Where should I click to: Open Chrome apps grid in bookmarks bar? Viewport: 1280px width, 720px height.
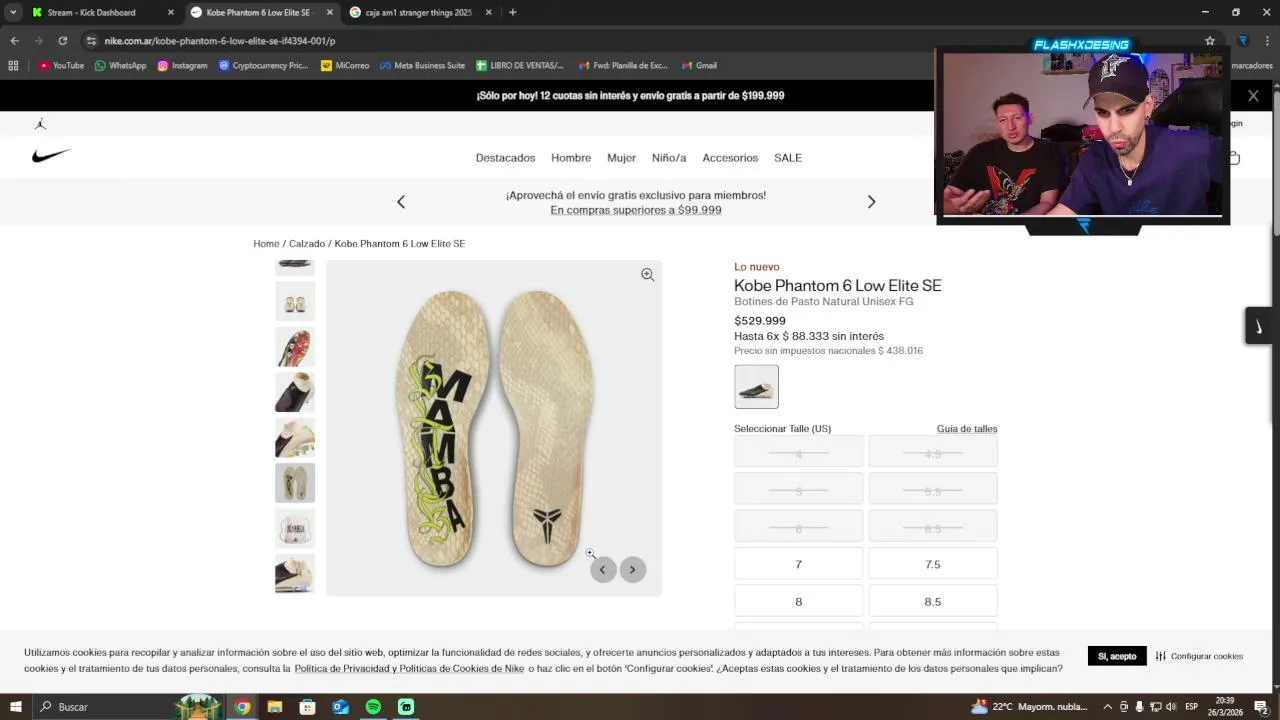click(x=13, y=66)
